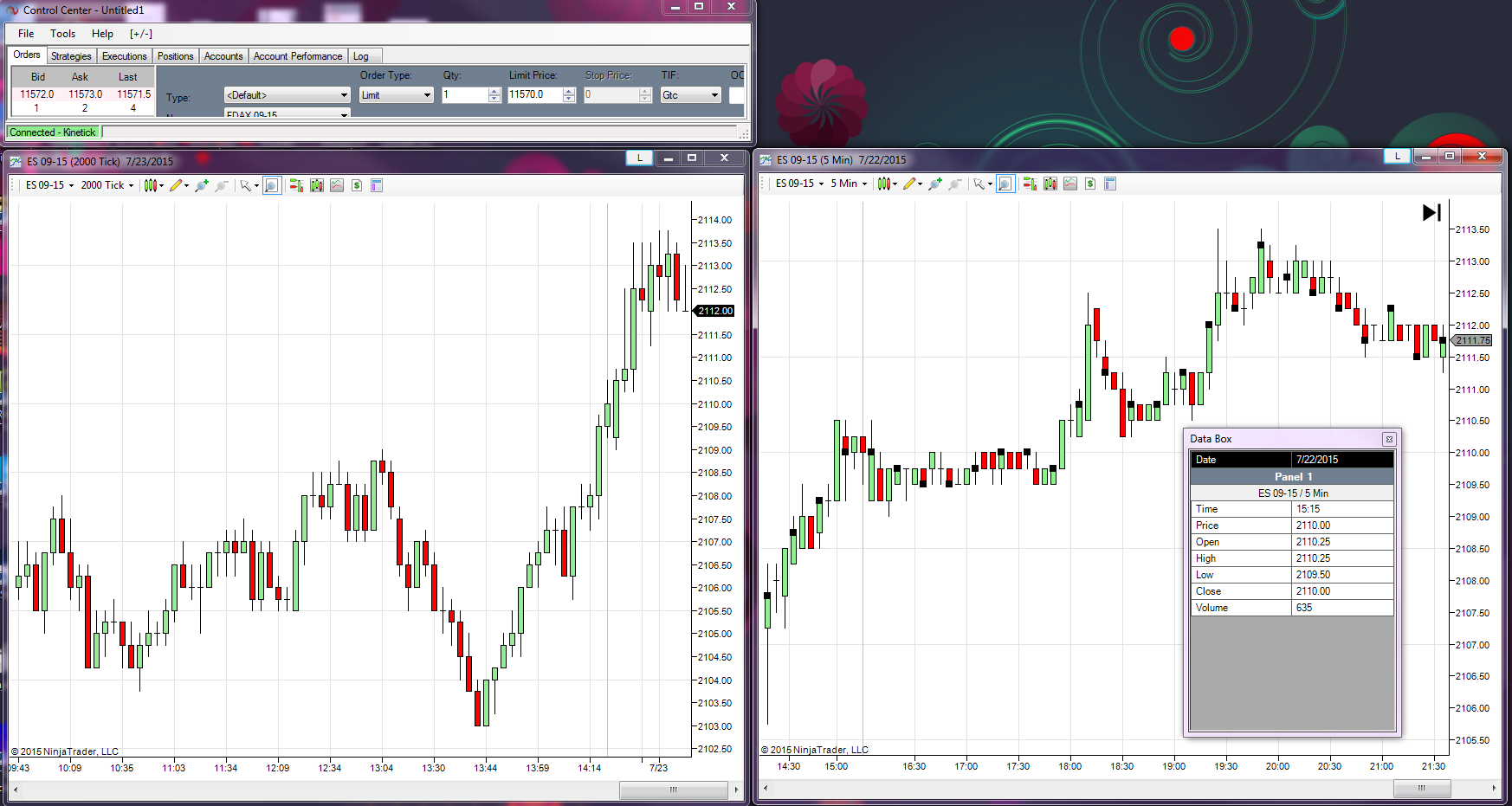Screen dimensions: 1512x806
Task: Click the Limit Price input field
Action: coord(534,95)
